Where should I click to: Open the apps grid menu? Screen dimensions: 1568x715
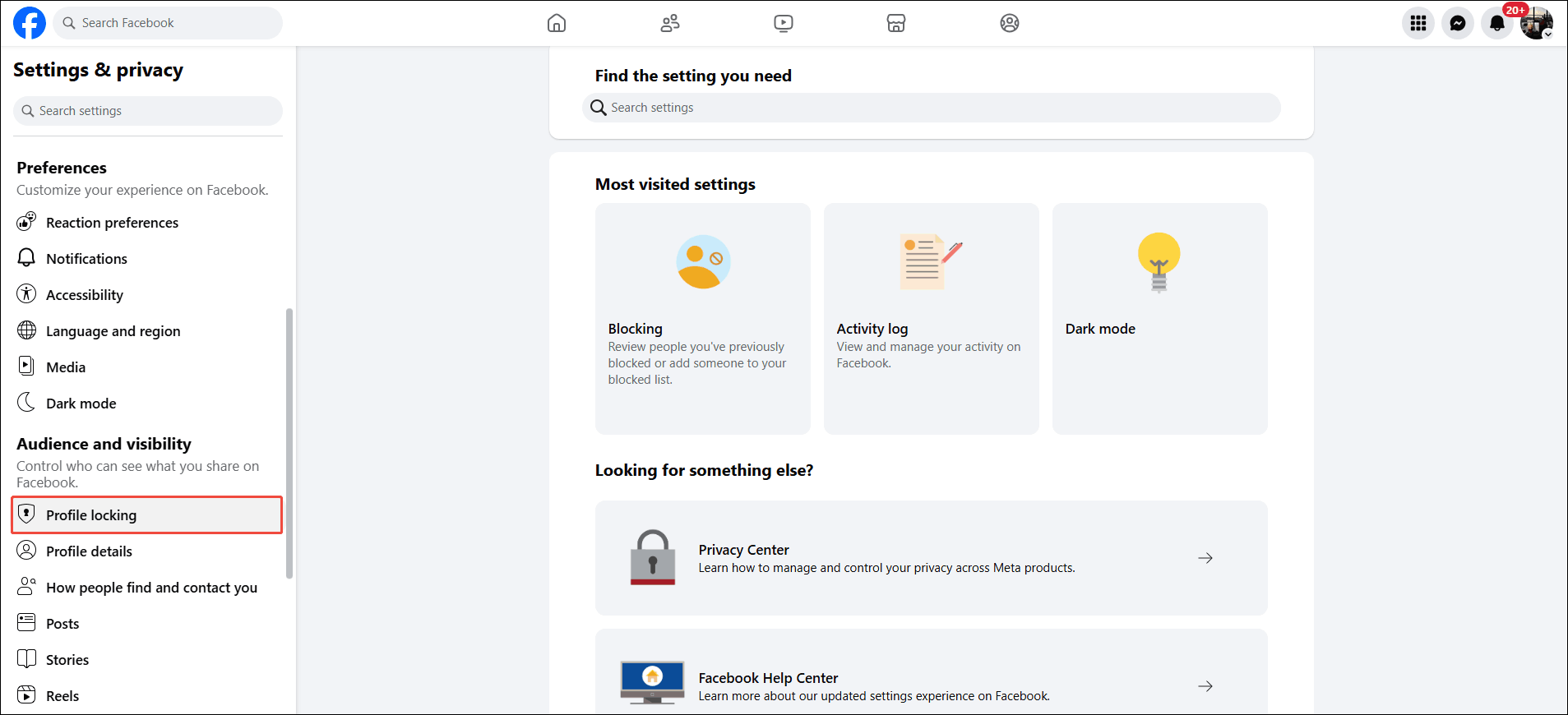(1418, 23)
